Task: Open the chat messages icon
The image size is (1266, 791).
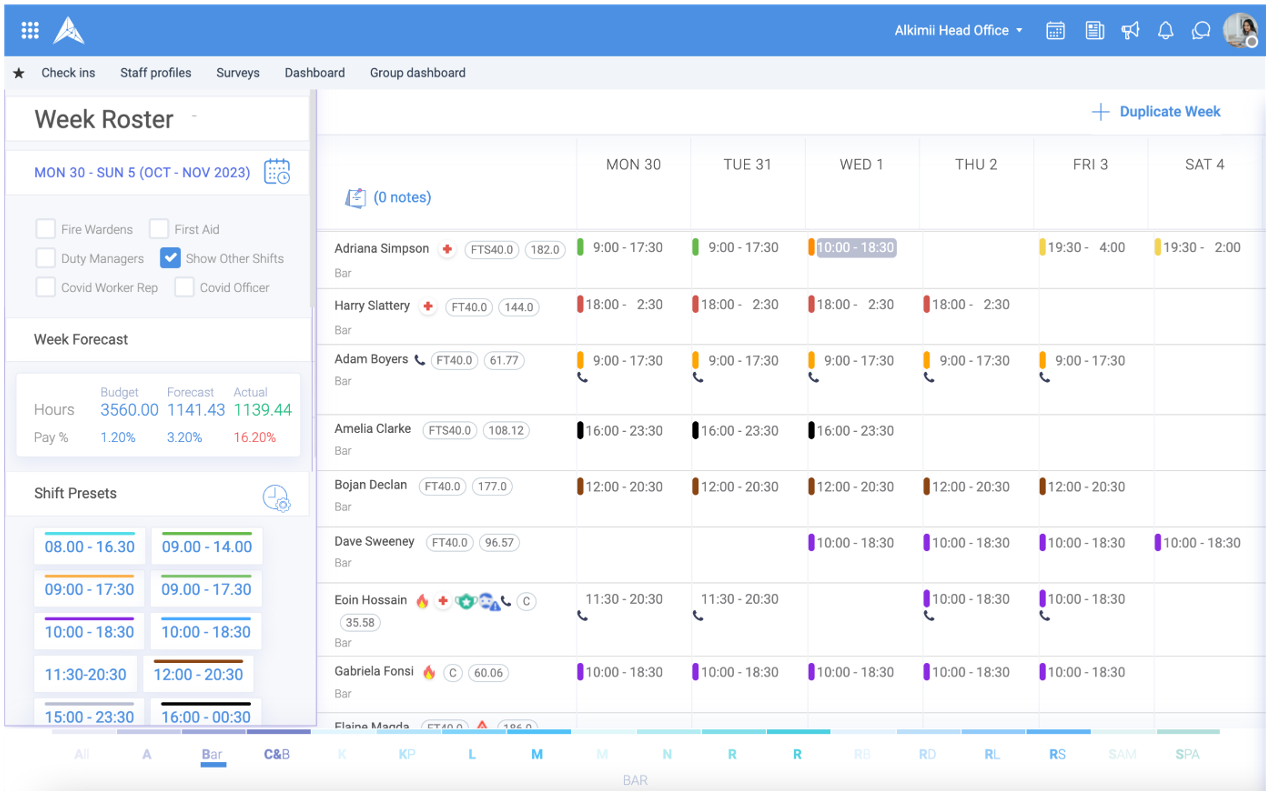Action: [1201, 30]
